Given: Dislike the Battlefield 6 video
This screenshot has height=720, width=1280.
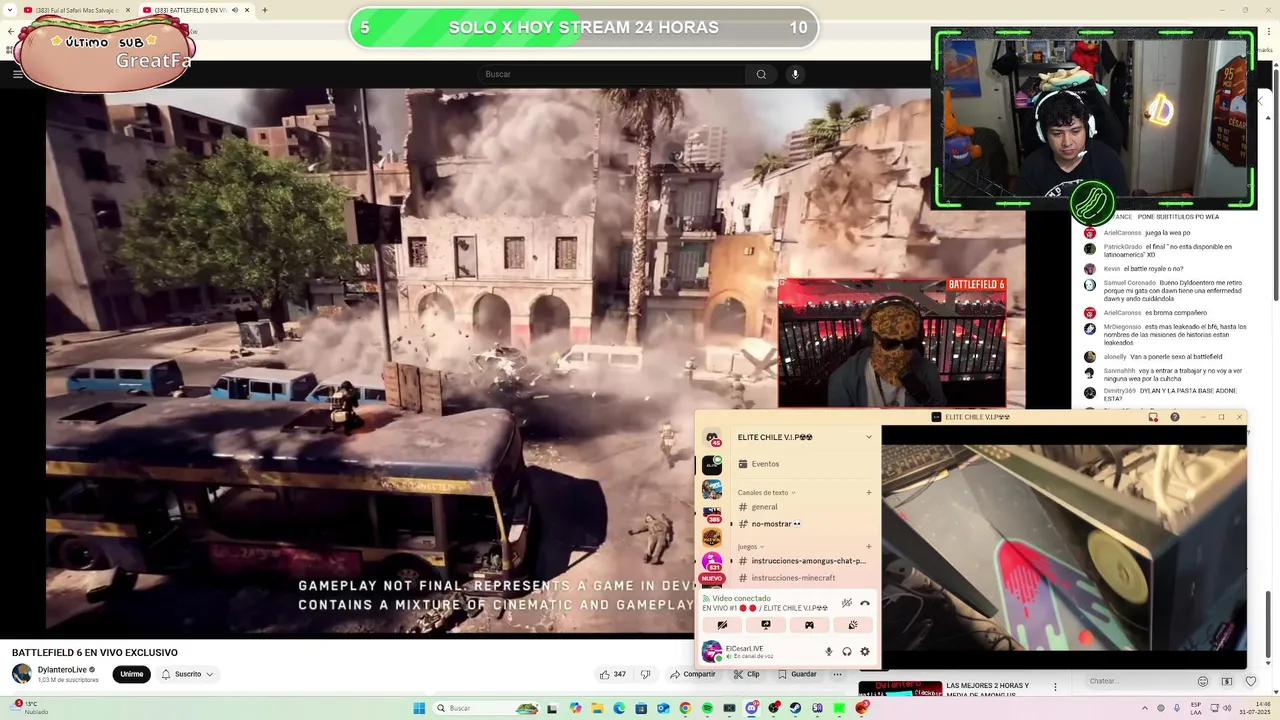Looking at the screenshot, I should click(x=645, y=674).
